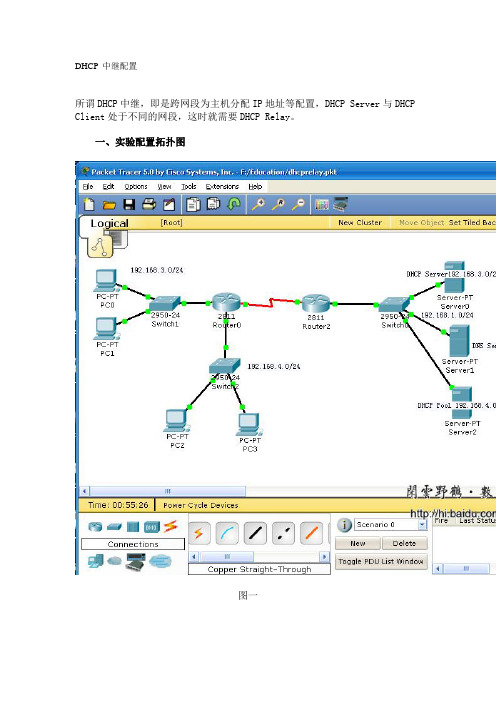Screen dimensions: 496x702
Task: Select the Switch2 device icon
Action: tap(224, 366)
